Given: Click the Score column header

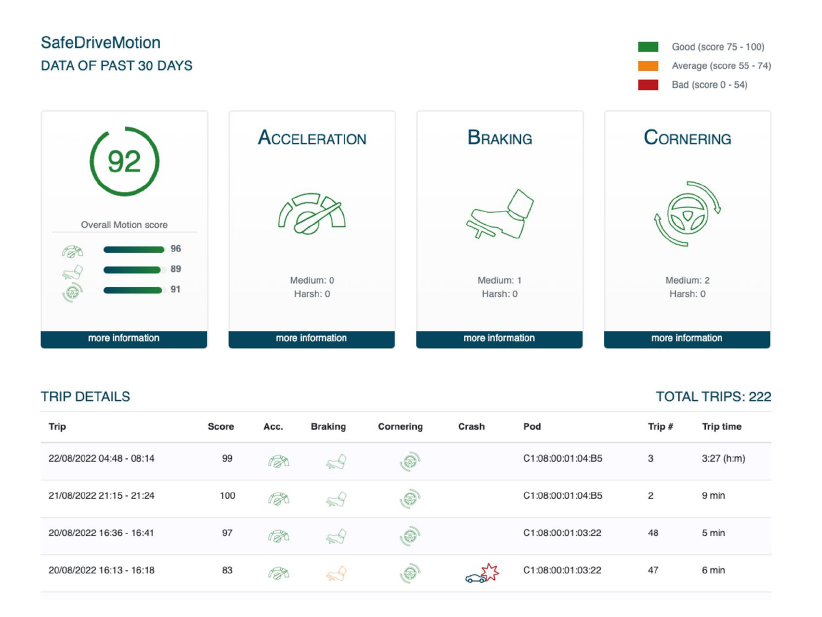Looking at the screenshot, I should click(x=220, y=427).
